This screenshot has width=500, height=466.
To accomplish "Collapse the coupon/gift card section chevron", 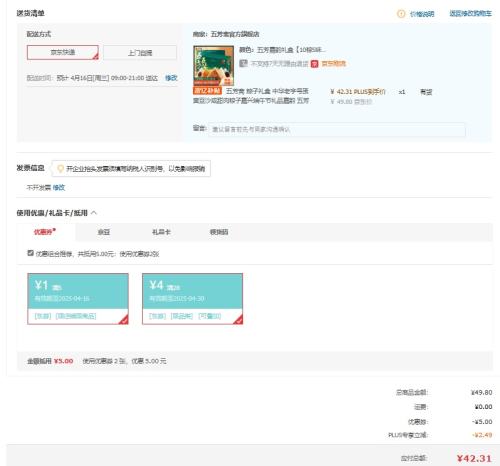I will 94,213.
